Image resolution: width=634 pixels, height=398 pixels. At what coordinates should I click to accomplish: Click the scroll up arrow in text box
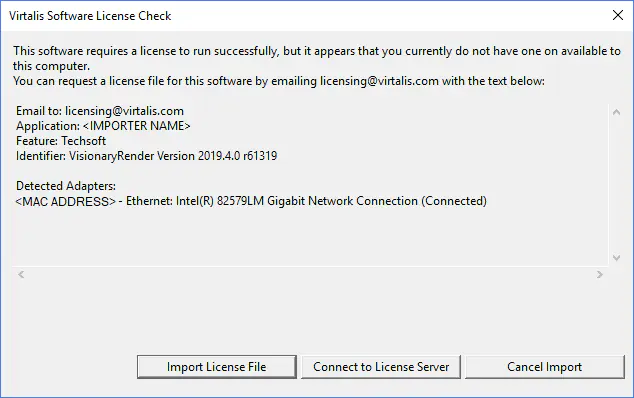point(616,112)
